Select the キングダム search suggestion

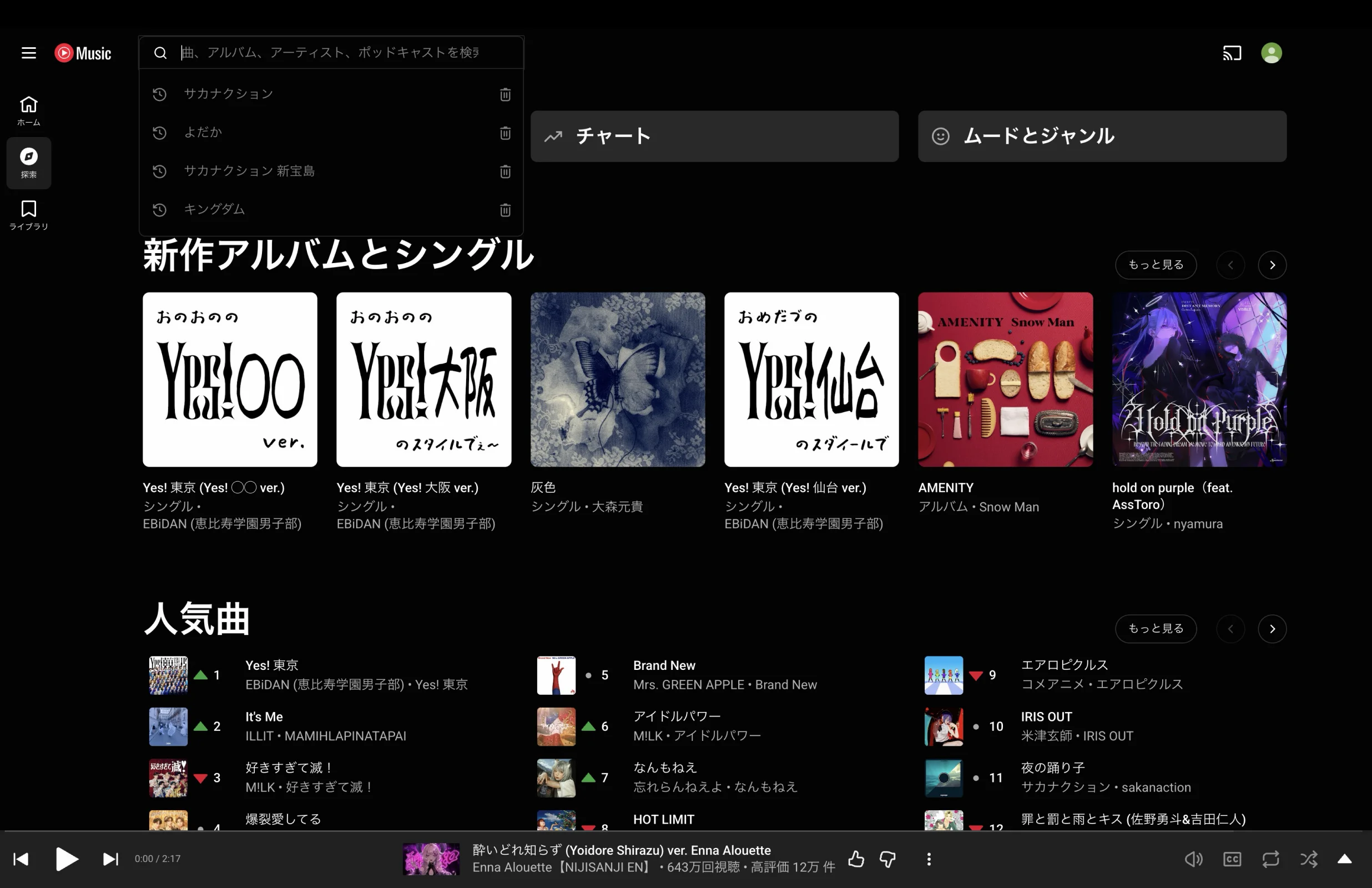[x=331, y=210]
